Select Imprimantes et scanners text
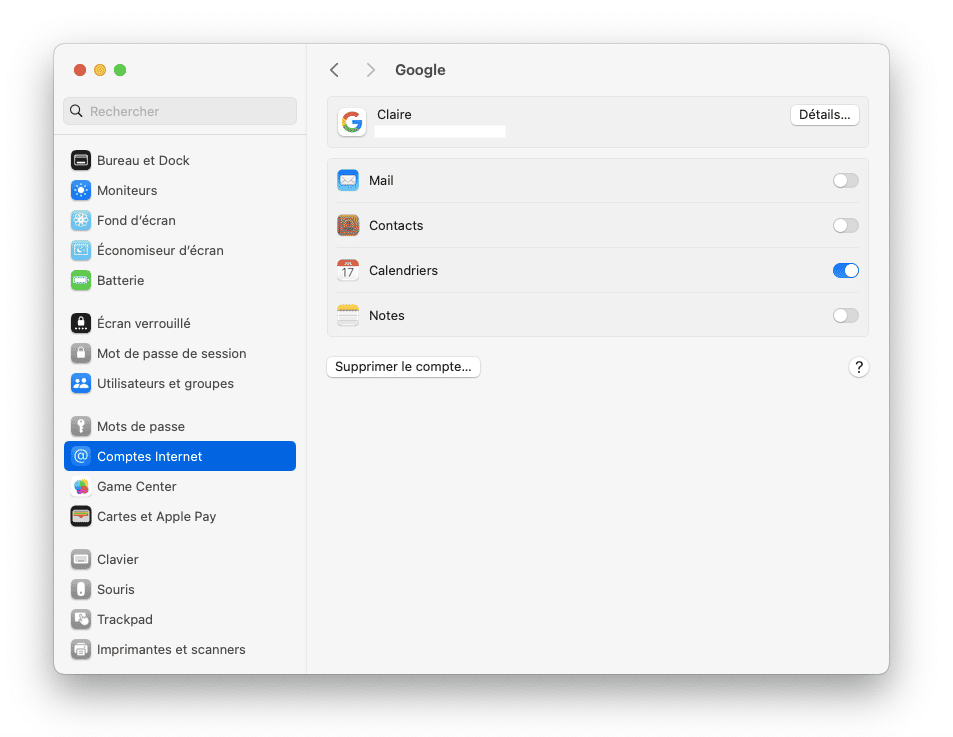This screenshot has height=737, width=953. pyautogui.click(x=171, y=650)
